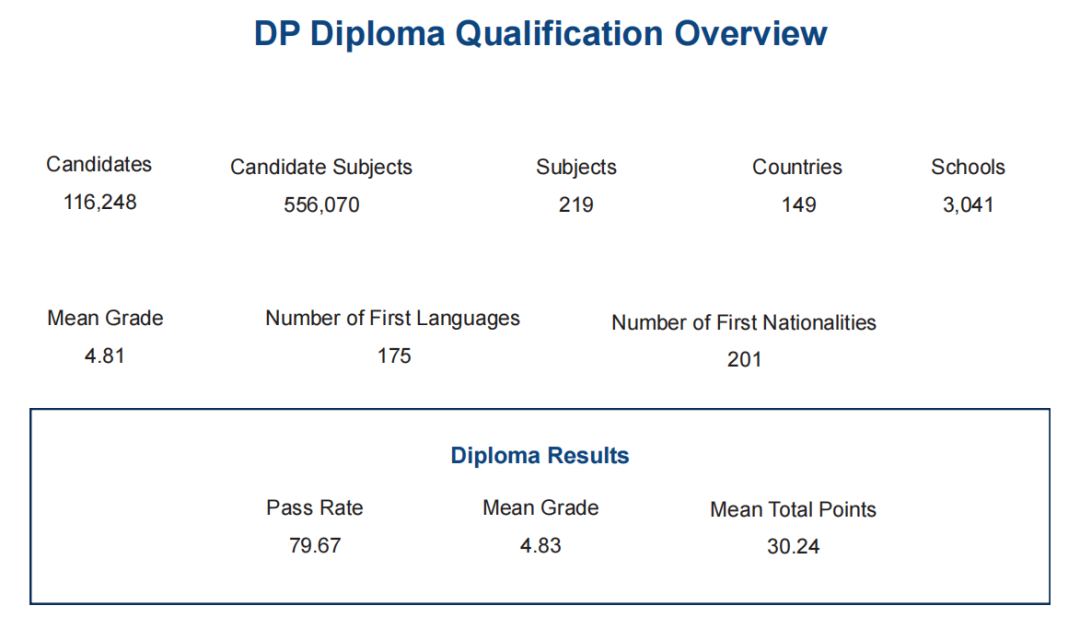Click the countries value 149
1080x629 pixels.
[798, 205]
